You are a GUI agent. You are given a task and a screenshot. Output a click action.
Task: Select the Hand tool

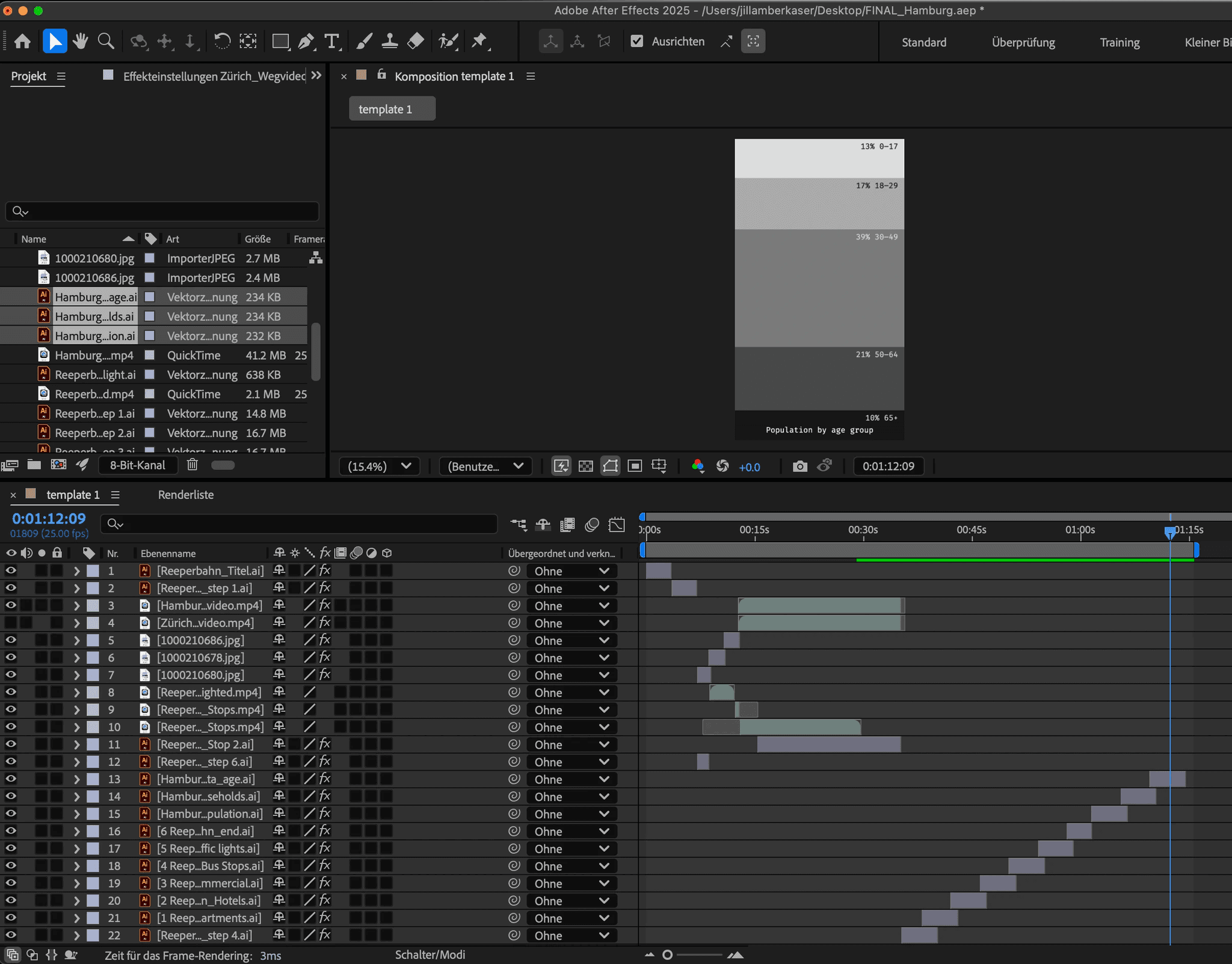80,42
